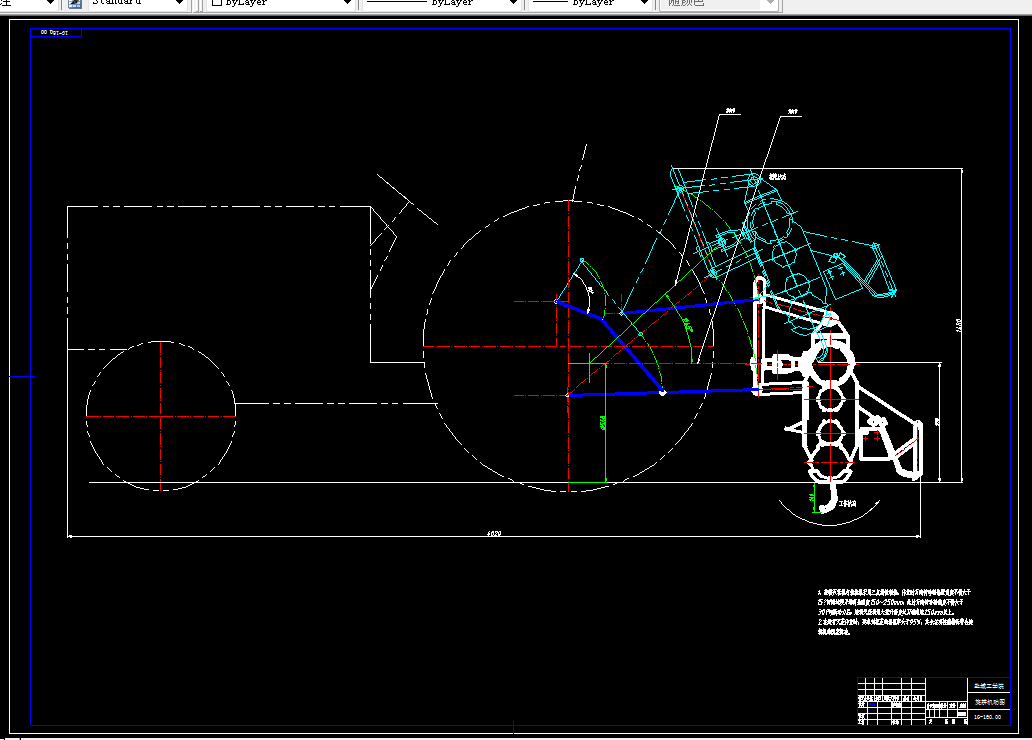
Task: Click the greyed-out plot style dropdown
Action: point(719,3)
